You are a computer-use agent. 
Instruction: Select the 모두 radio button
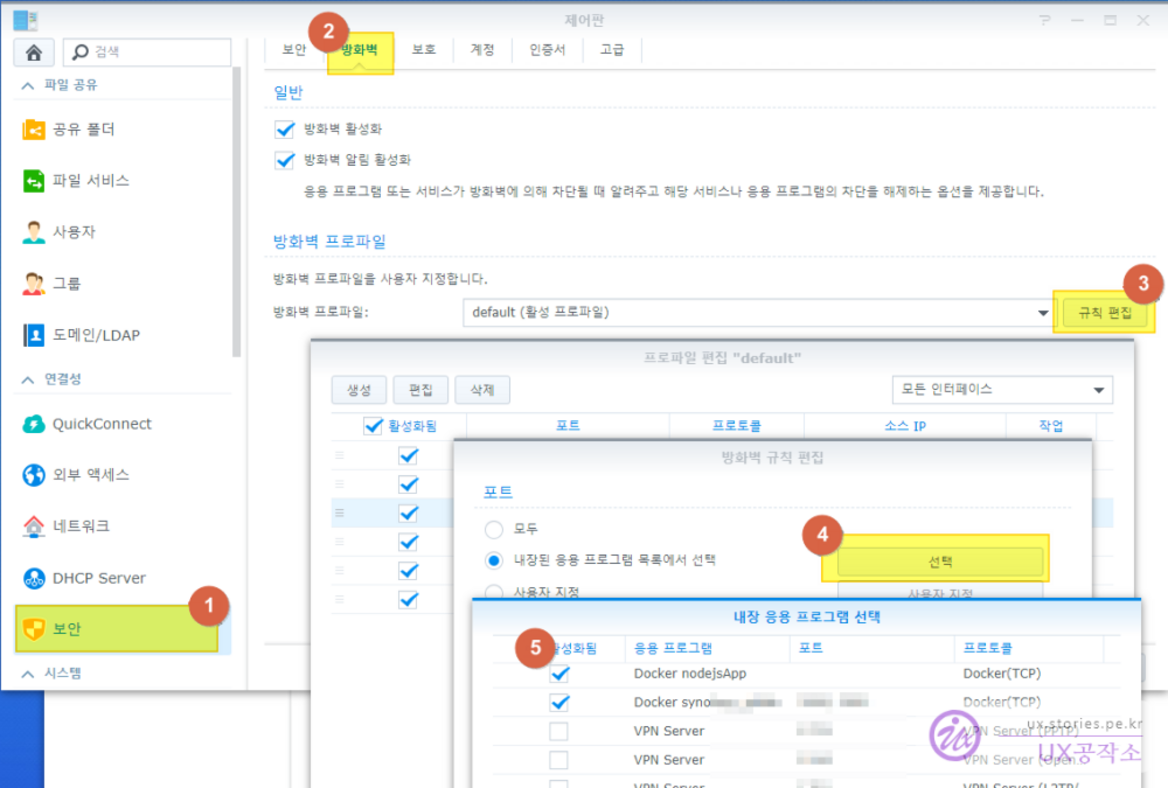[x=493, y=529]
